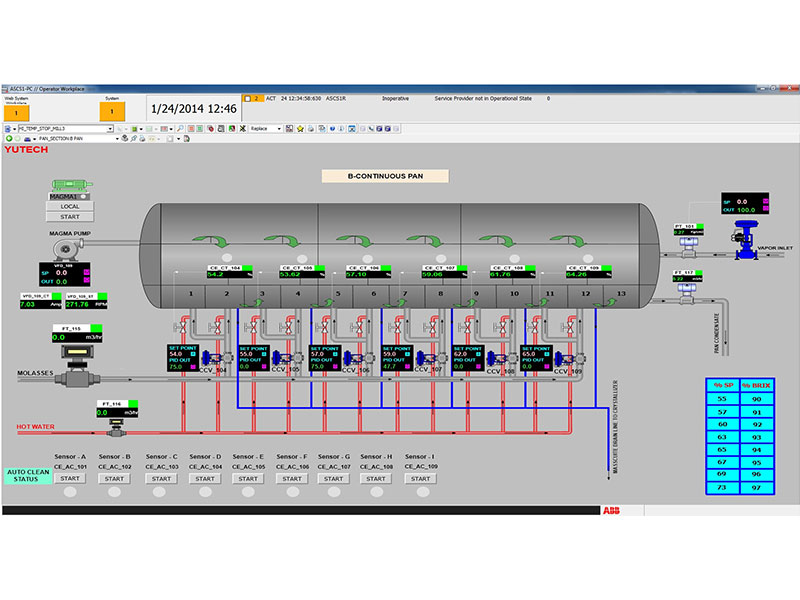Toggle Sensor - I auto clean status lamp
Screen dimensions: 800x600
(x=423, y=492)
